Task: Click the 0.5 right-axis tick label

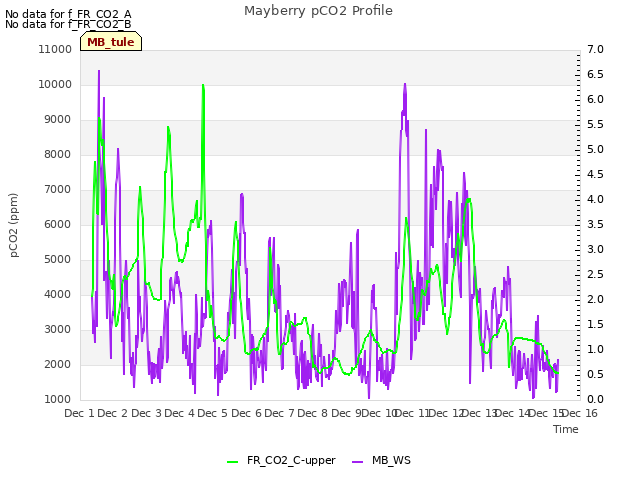Action: tap(595, 374)
